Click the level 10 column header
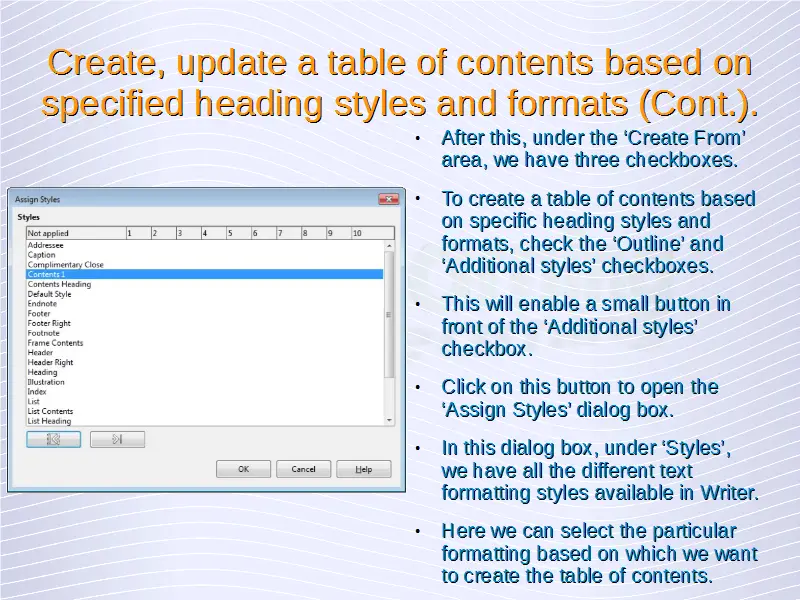 [357, 233]
